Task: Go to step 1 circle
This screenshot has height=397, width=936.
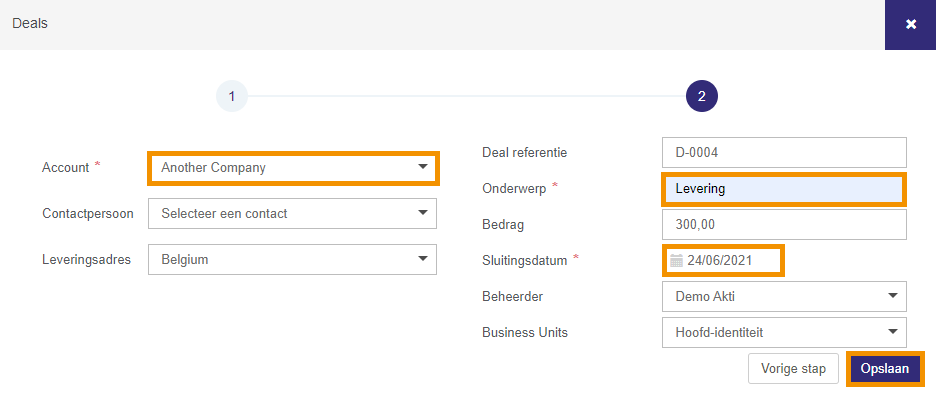Action: pos(232,96)
